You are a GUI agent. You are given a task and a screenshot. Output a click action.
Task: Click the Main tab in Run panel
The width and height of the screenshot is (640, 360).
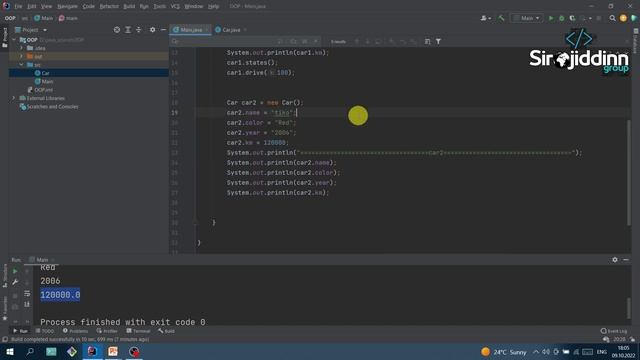coord(42,260)
